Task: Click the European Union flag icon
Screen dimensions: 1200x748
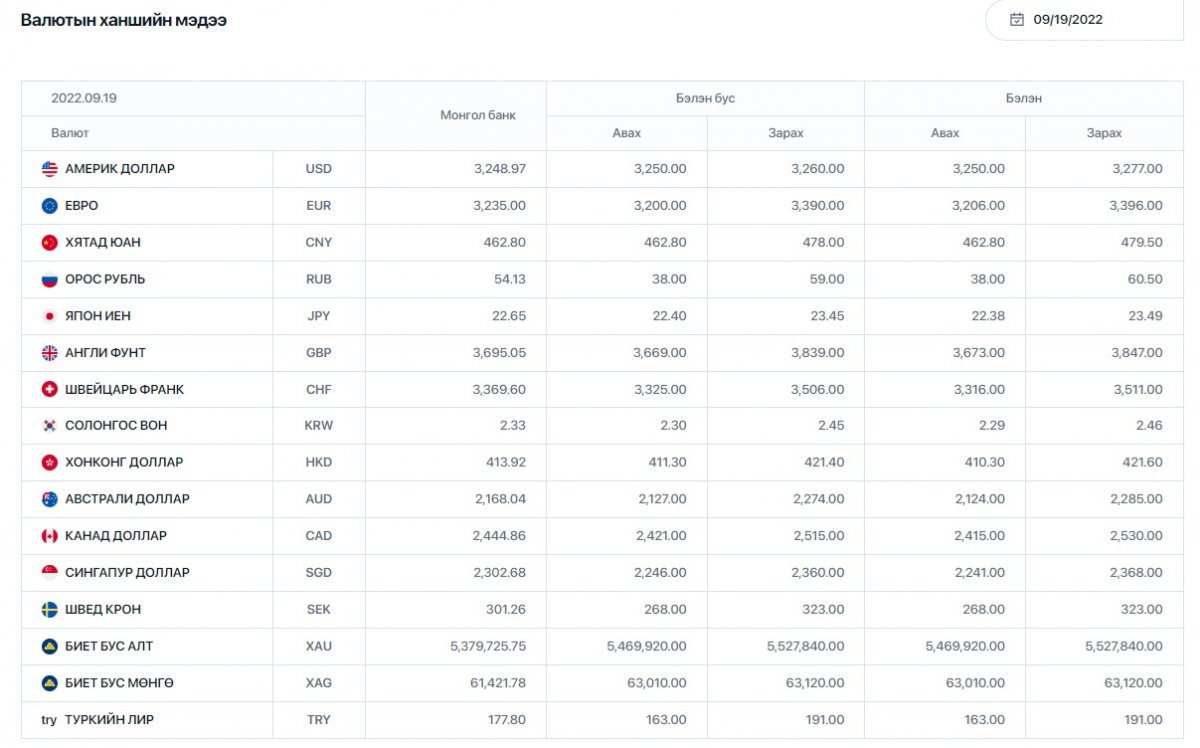Action: pyautogui.click(x=49, y=206)
